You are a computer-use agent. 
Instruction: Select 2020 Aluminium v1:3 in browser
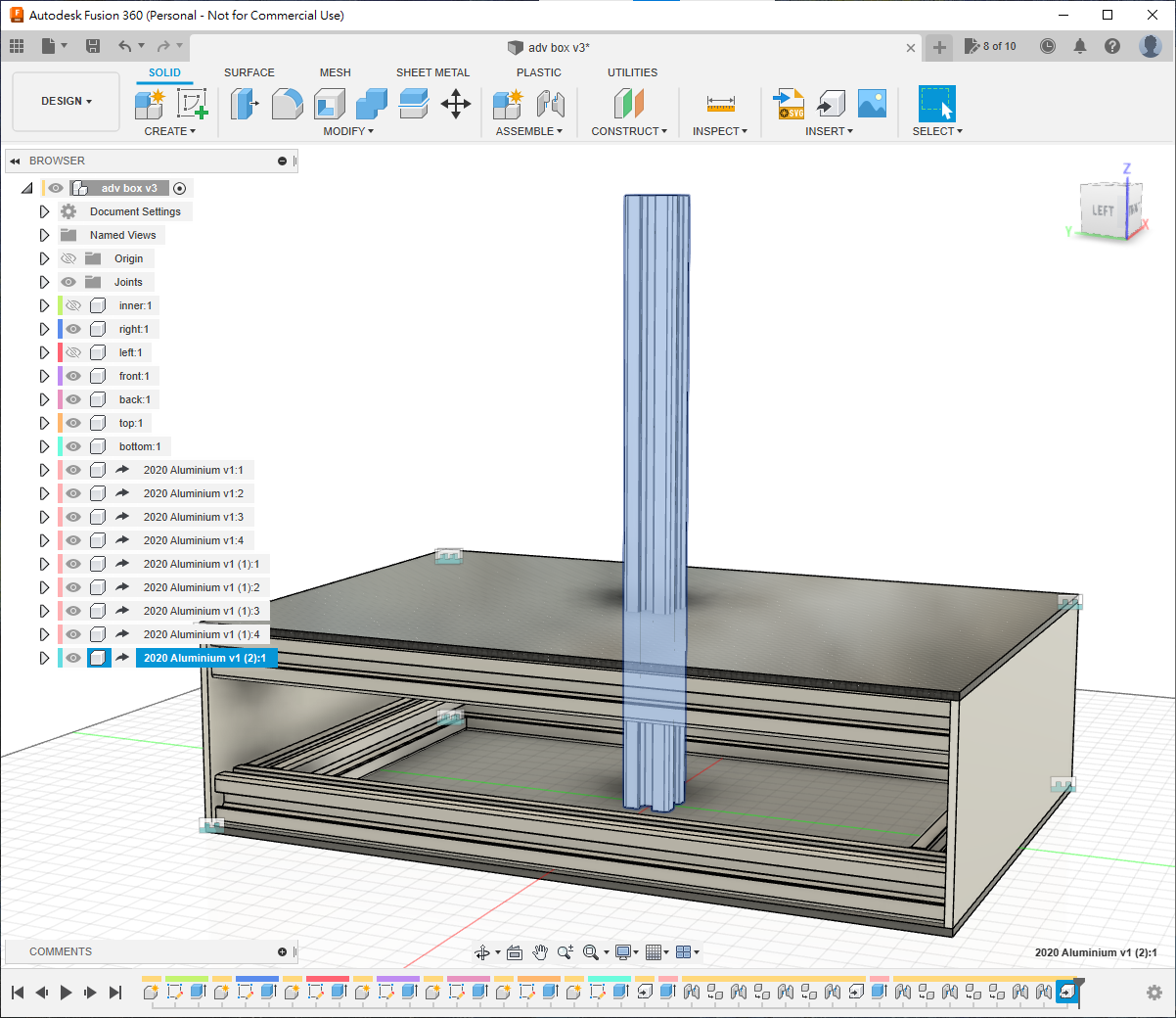coord(193,517)
